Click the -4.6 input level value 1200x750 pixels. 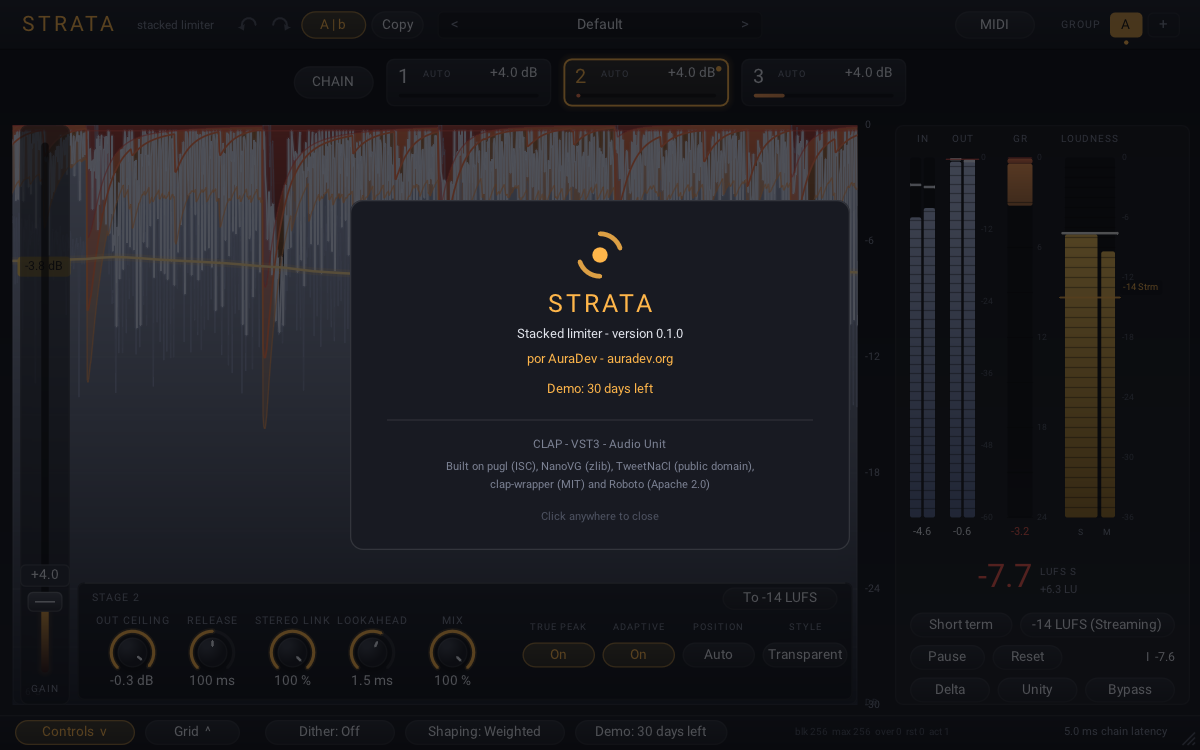tap(922, 531)
